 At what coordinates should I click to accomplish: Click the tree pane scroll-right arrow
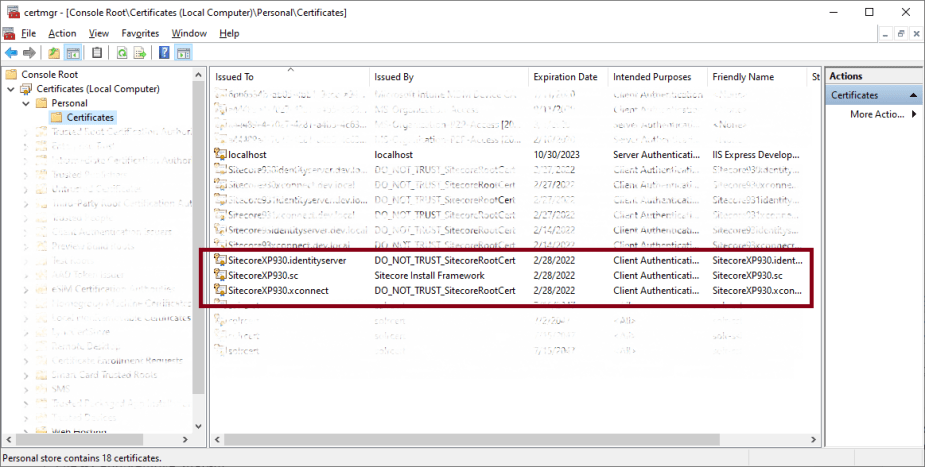[185, 440]
